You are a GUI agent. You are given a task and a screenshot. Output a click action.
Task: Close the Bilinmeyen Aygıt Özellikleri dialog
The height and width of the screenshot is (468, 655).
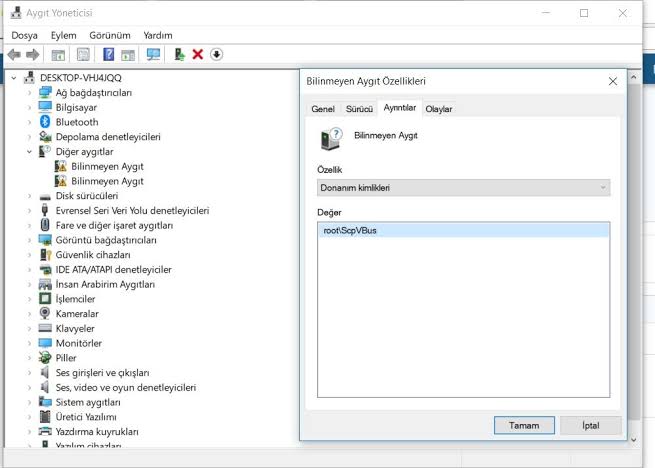pyautogui.click(x=613, y=81)
